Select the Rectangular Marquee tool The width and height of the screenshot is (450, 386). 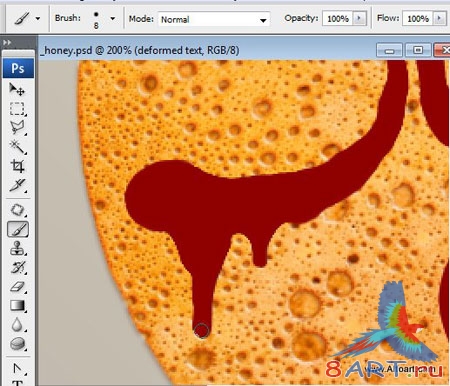tap(17, 108)
